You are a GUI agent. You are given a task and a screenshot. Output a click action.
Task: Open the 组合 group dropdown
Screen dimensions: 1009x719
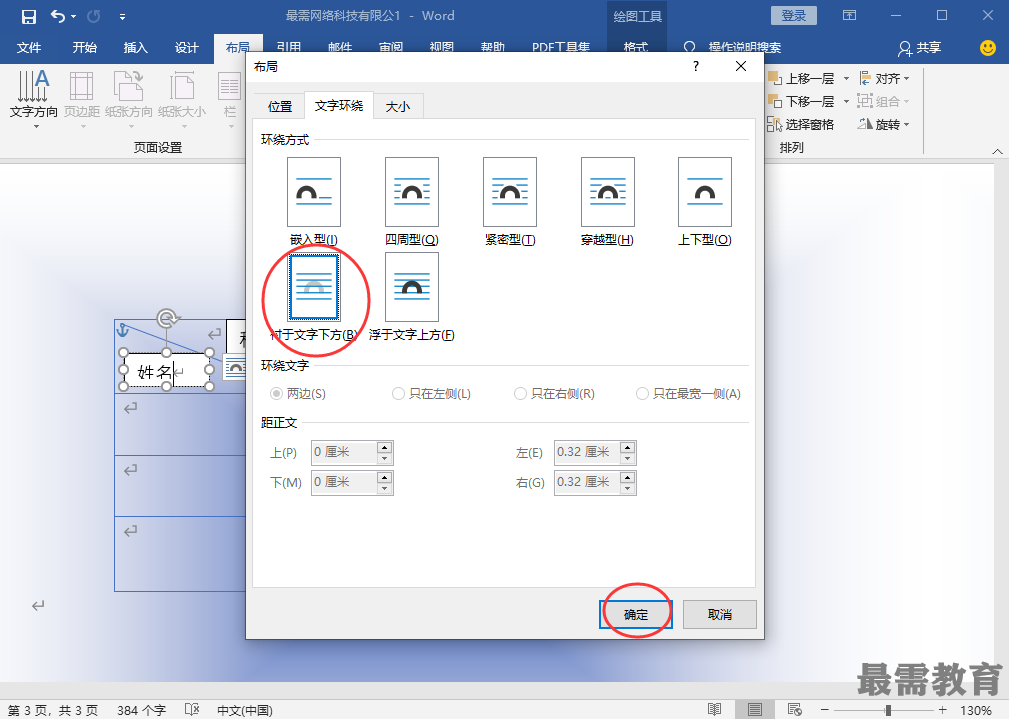click(884, 102)
